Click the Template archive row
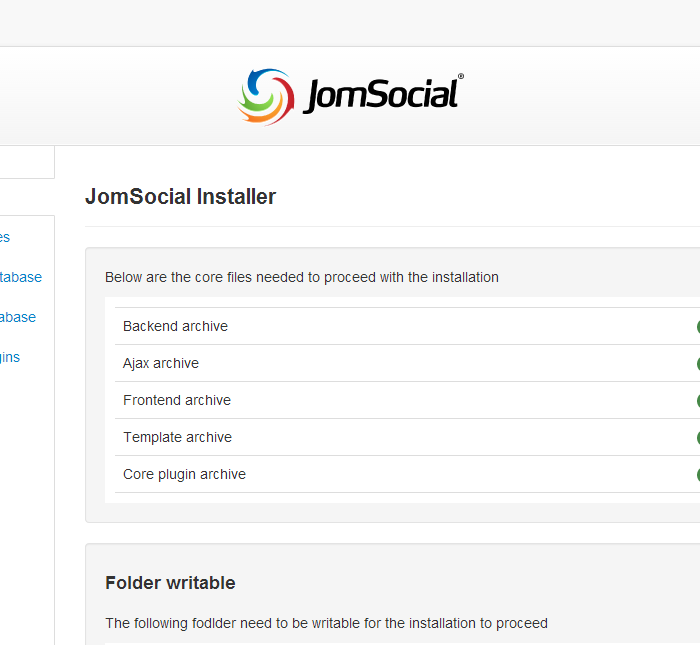This screenshot has height=645, width=700. [x=407, y=437]
